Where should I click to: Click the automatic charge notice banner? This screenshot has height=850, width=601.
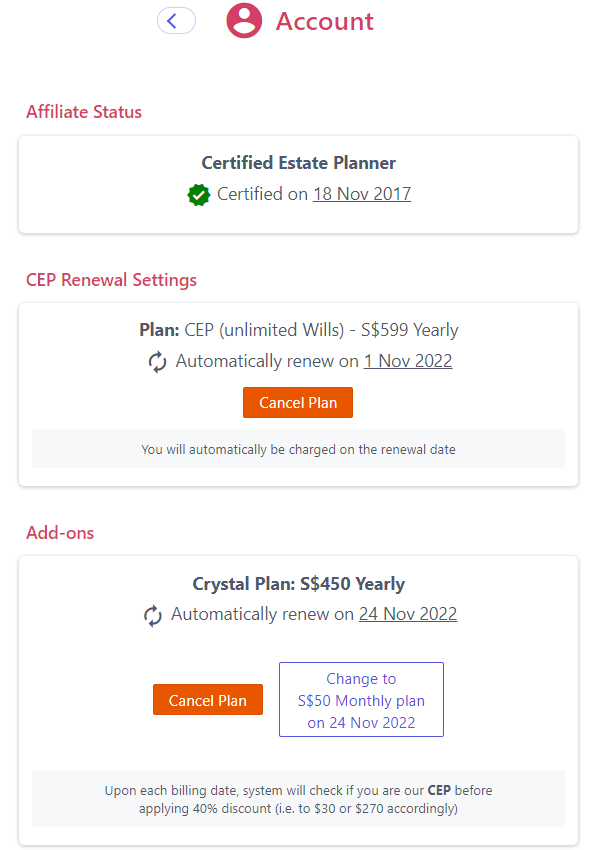coord(299,448)
